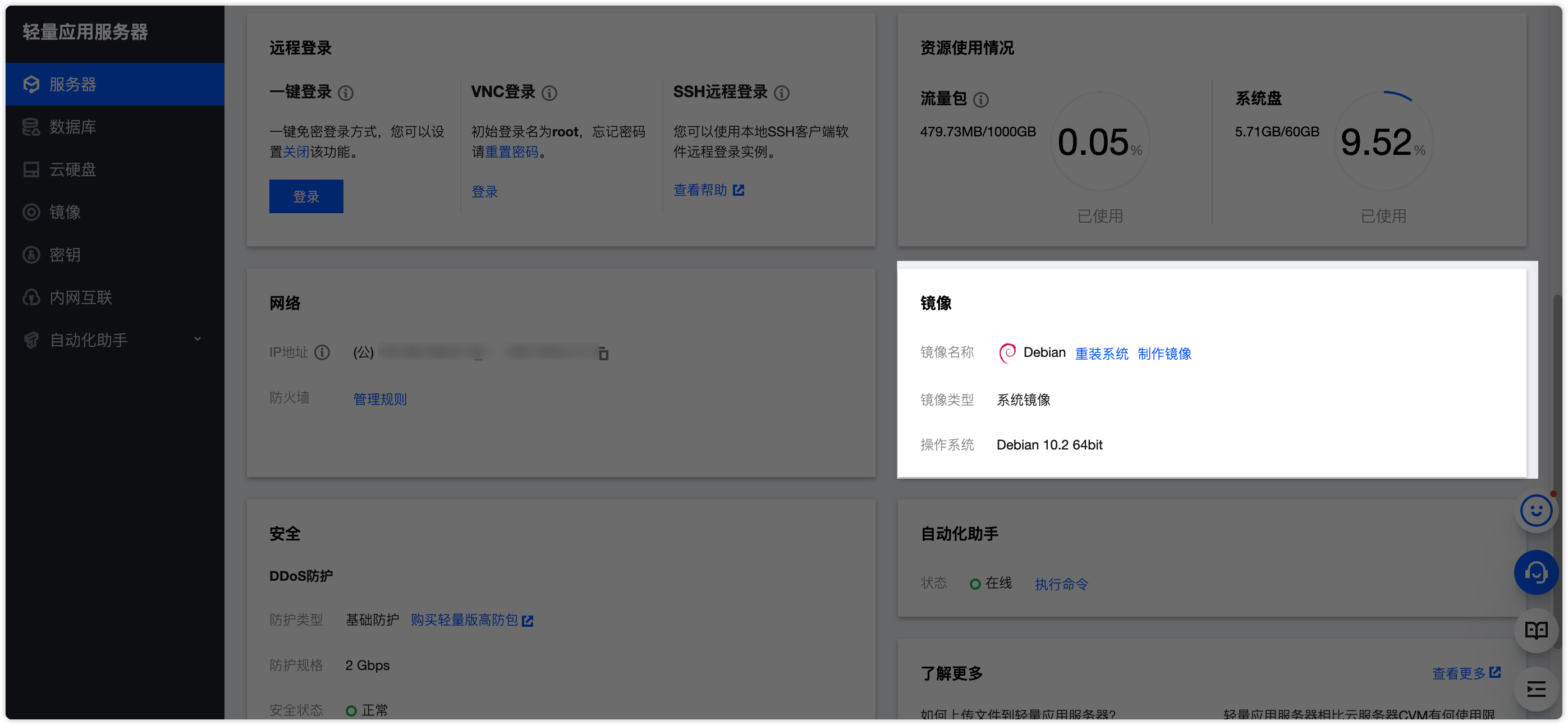This screenshot has width=1568, height=725.
Task: Click the Debian logo icon
Action: (x=1007, y=352)
